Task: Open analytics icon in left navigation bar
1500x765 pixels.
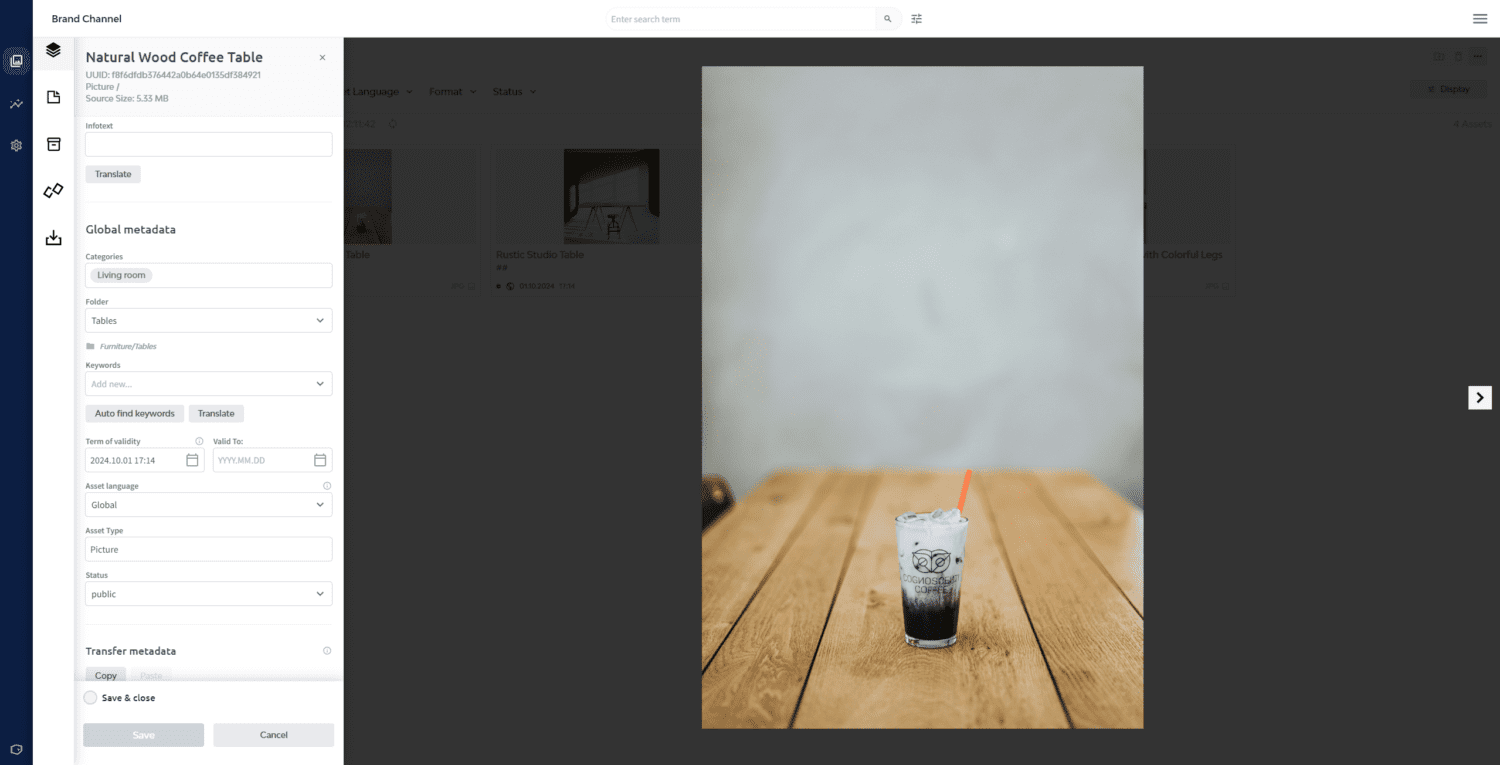Action: pyautogui.click(x=16, y=104)
